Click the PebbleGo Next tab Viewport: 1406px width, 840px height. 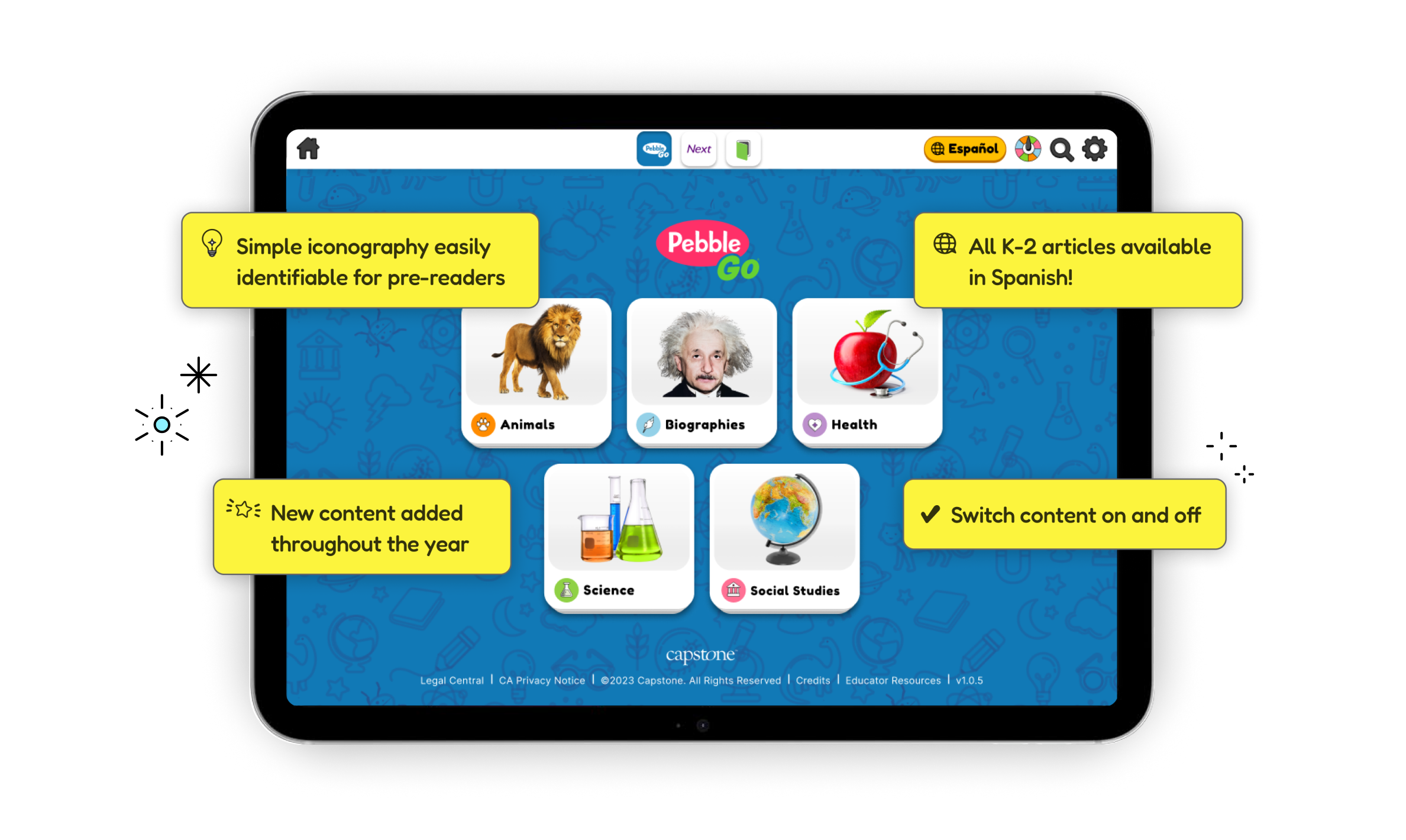tap(698, 150)
